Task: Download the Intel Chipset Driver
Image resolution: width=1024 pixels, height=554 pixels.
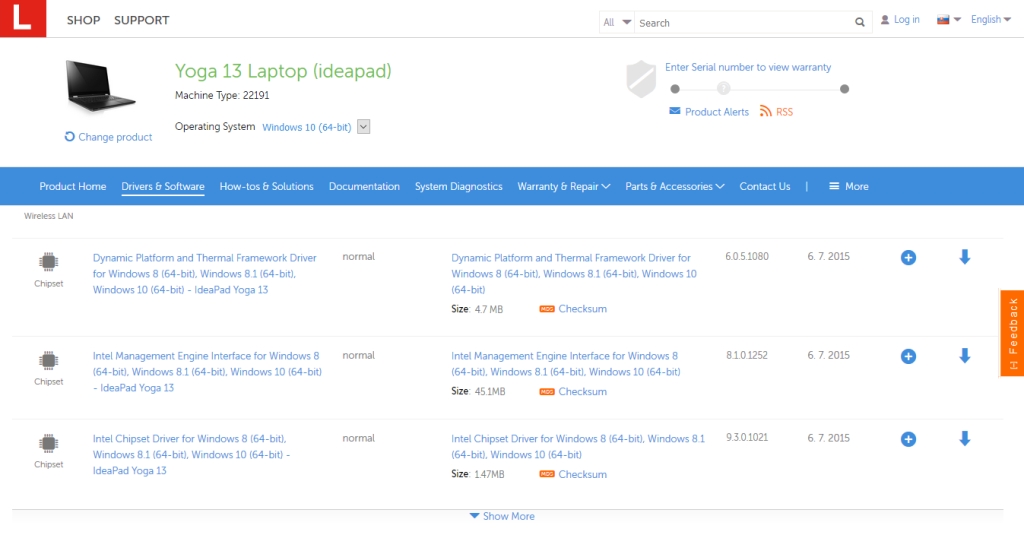Action: [964, 438]
